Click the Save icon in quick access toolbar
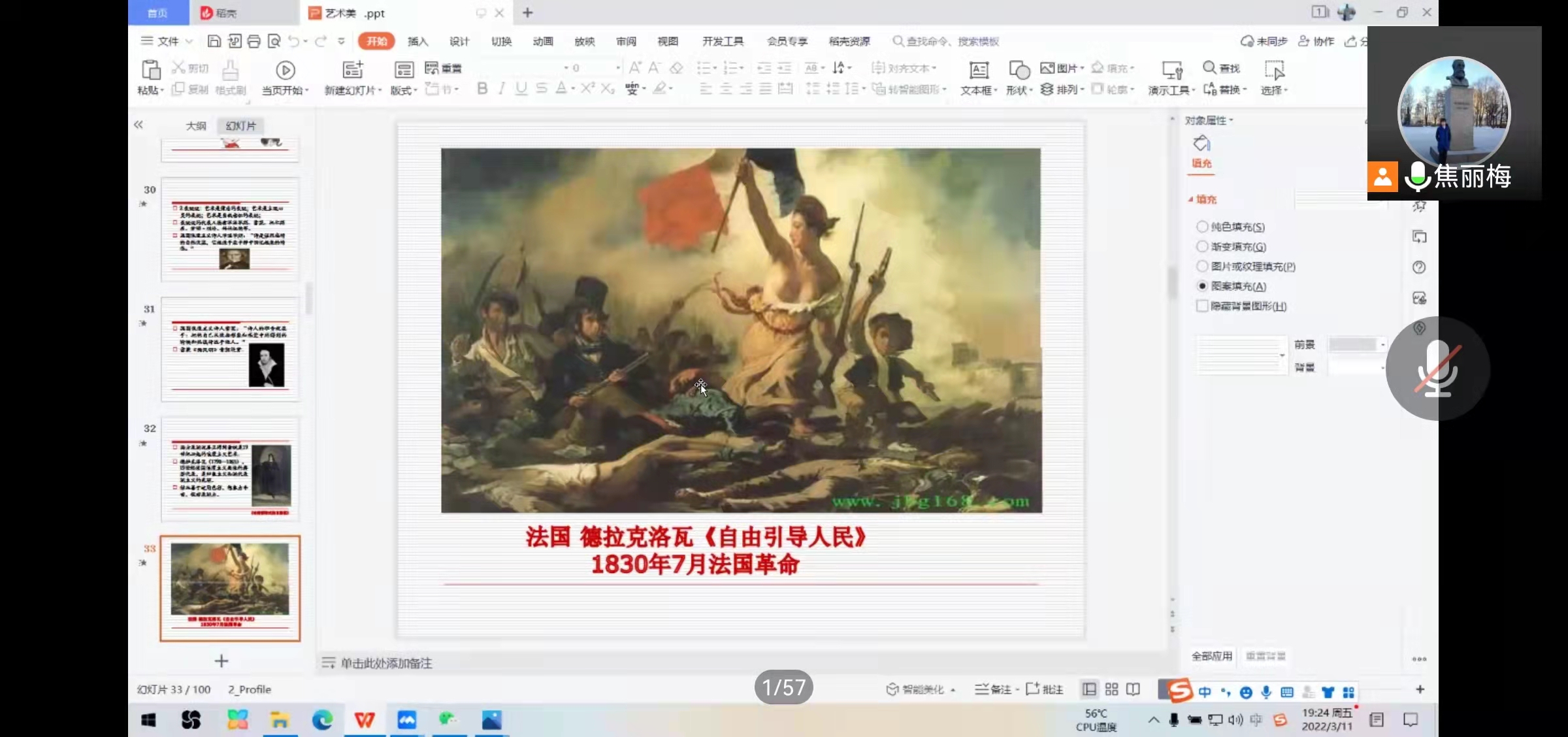The image size is (1568, 737). pos(214,41)
